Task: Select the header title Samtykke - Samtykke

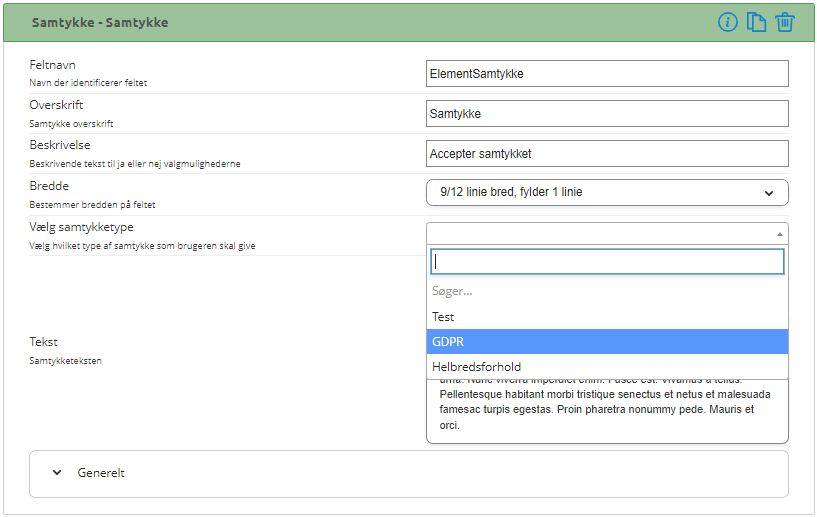Action: coord(100,22)
